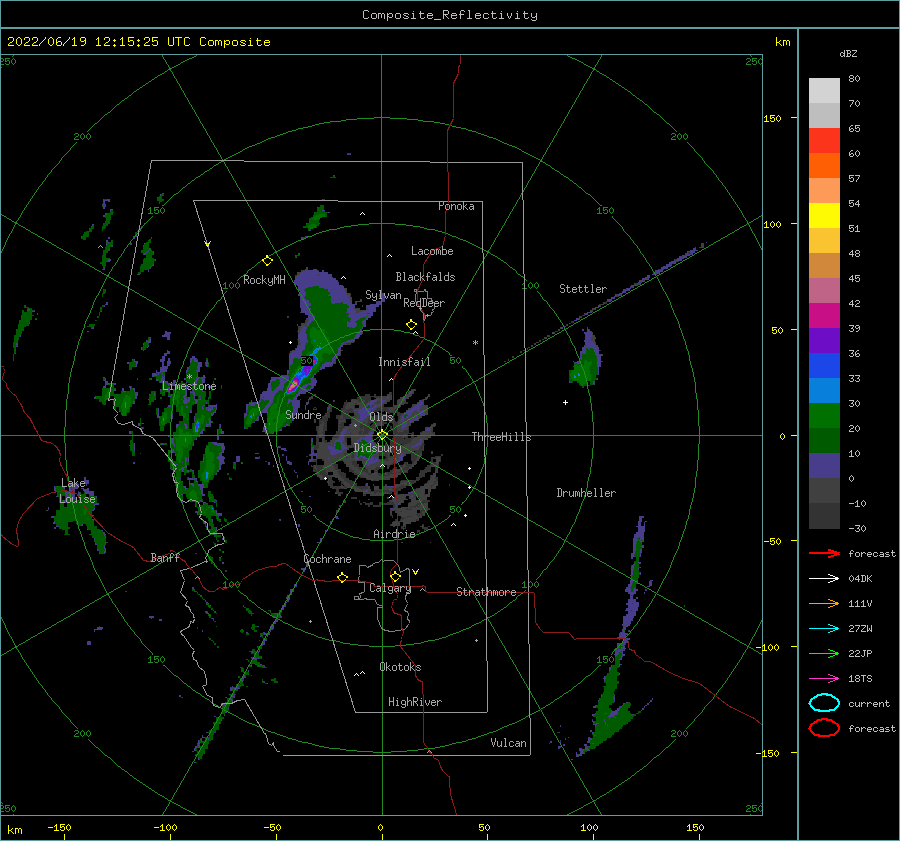Click the yellow diamond marker below RedDeer

(x=412, y=325)
